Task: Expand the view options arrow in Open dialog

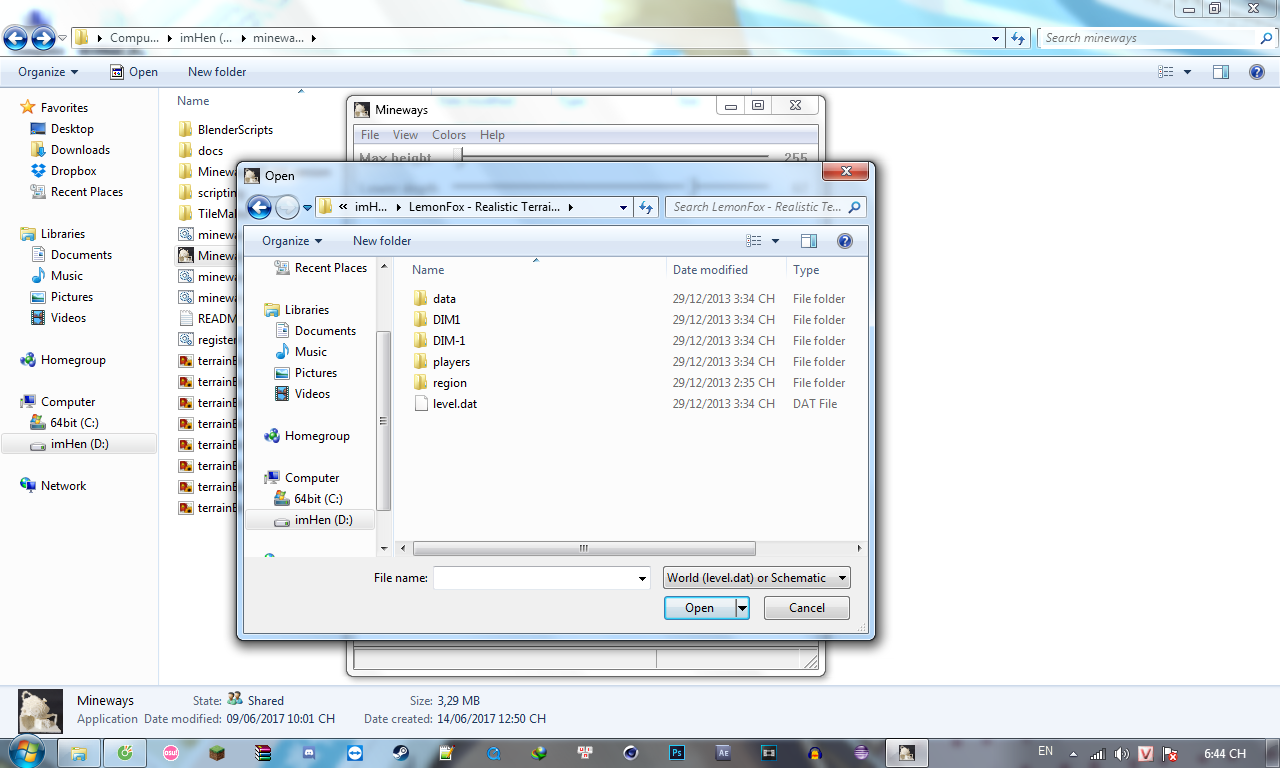Action: (x=775, y=241)
